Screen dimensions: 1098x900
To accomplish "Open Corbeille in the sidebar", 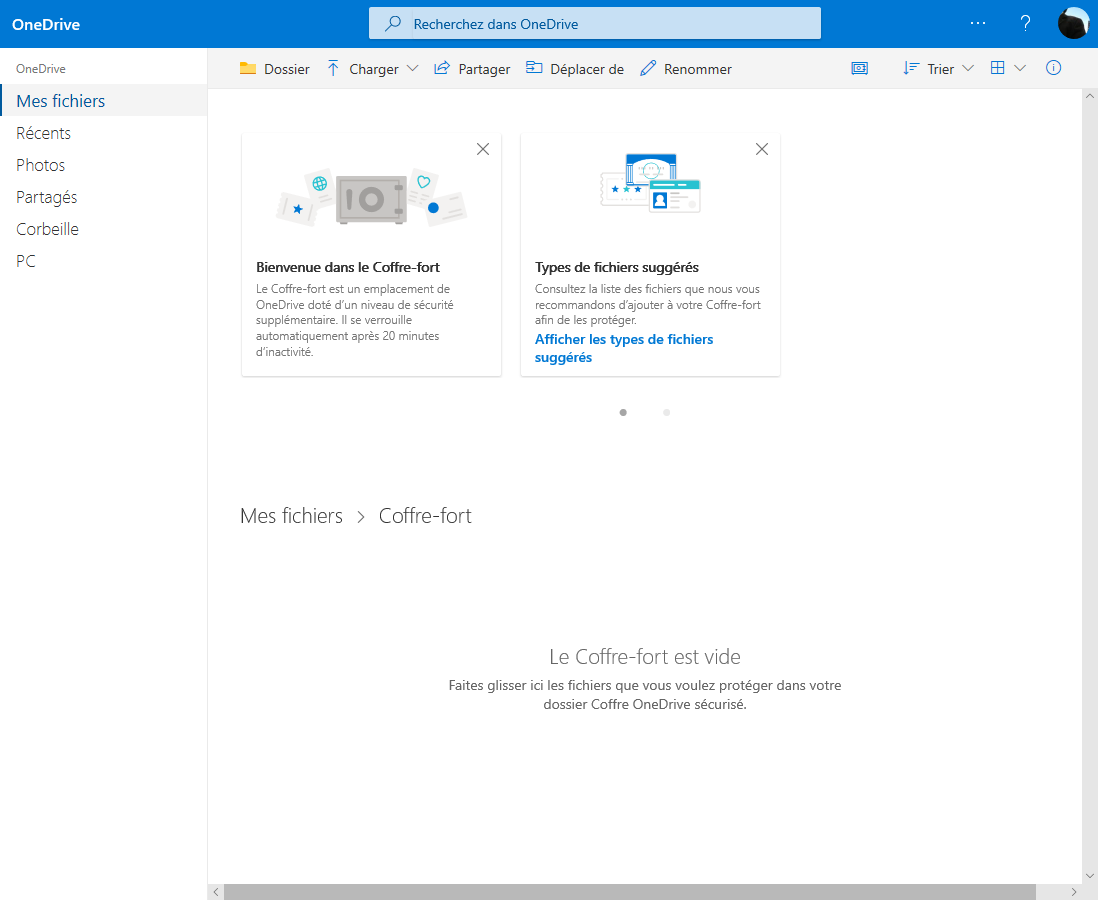I will click(104, 229).
